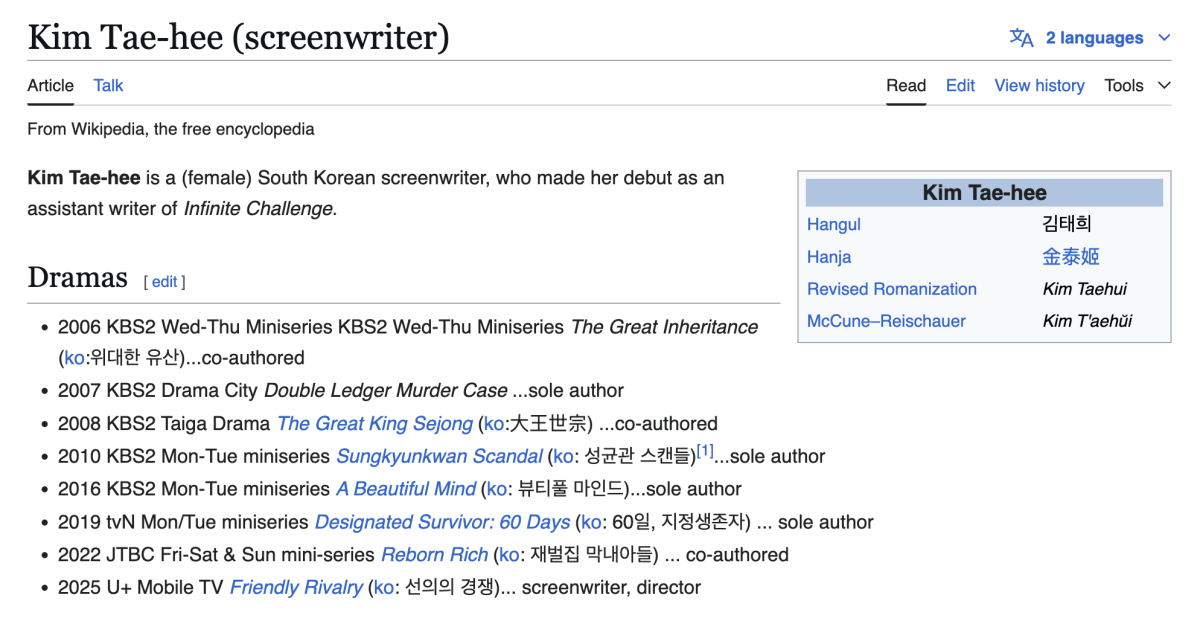Expand the Tools menu
This screenshot has width=1200, height=621.
tap(1137, 85)
